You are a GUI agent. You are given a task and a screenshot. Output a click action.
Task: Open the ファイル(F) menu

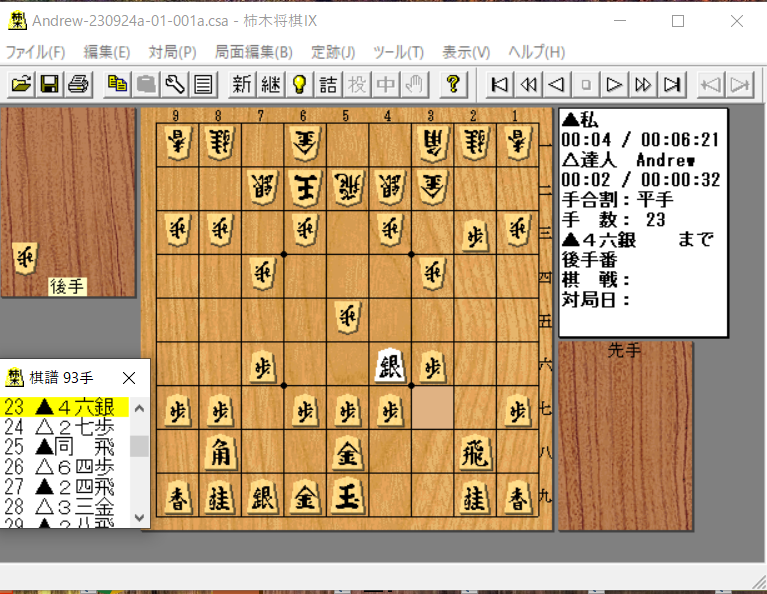pos(36,52)
